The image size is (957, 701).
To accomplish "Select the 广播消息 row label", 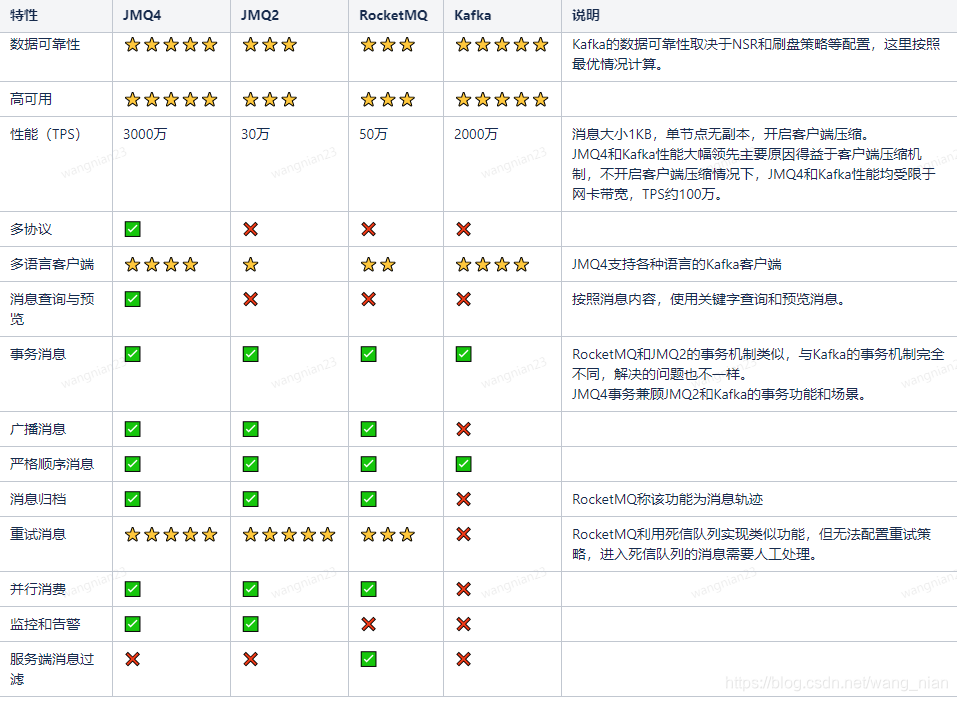I will coord(38,429).
